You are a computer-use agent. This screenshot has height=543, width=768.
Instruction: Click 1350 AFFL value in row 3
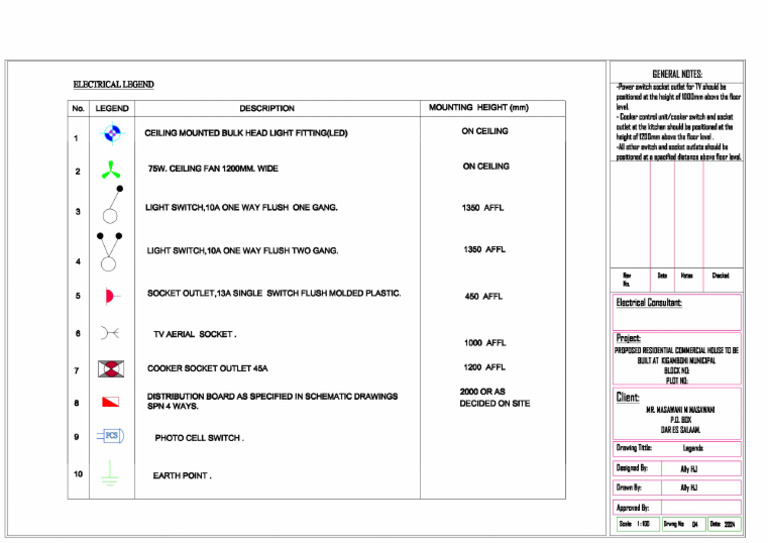[x=482, y=208]
